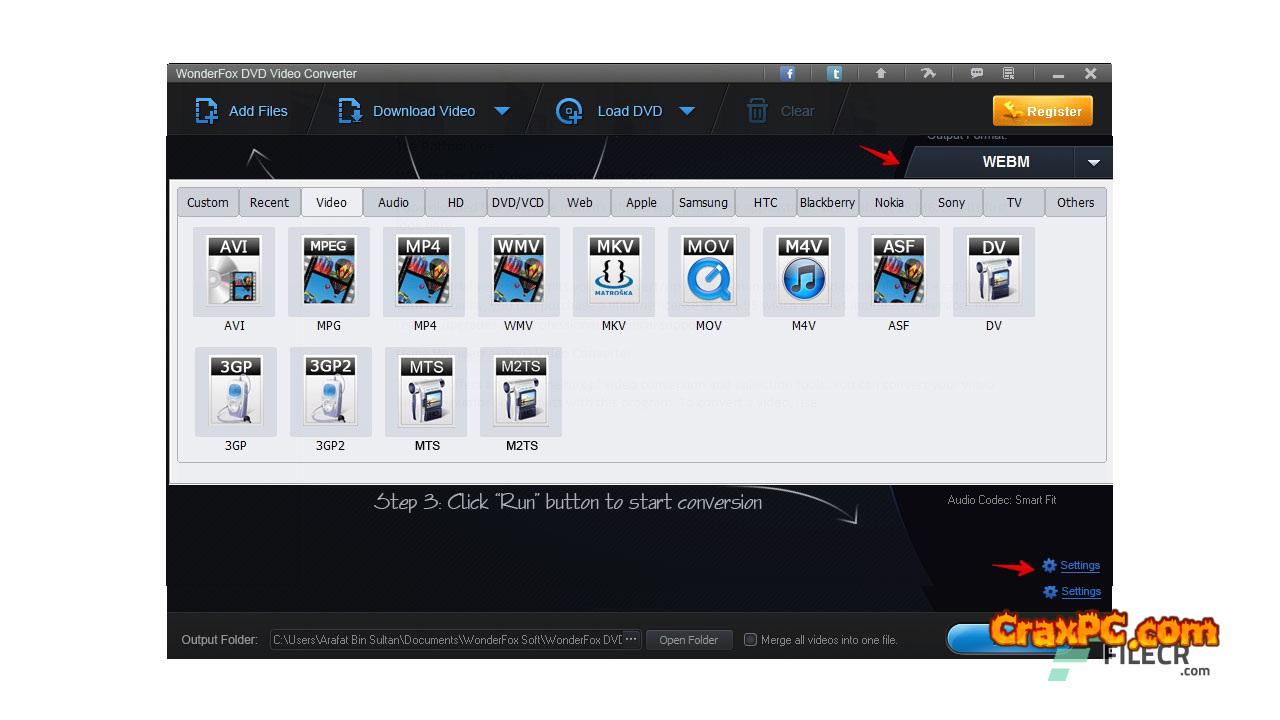This screenshot has height=720, width=1280.
Task: Open the WEBM output format dropdown
Action: tap(1093, 162)
